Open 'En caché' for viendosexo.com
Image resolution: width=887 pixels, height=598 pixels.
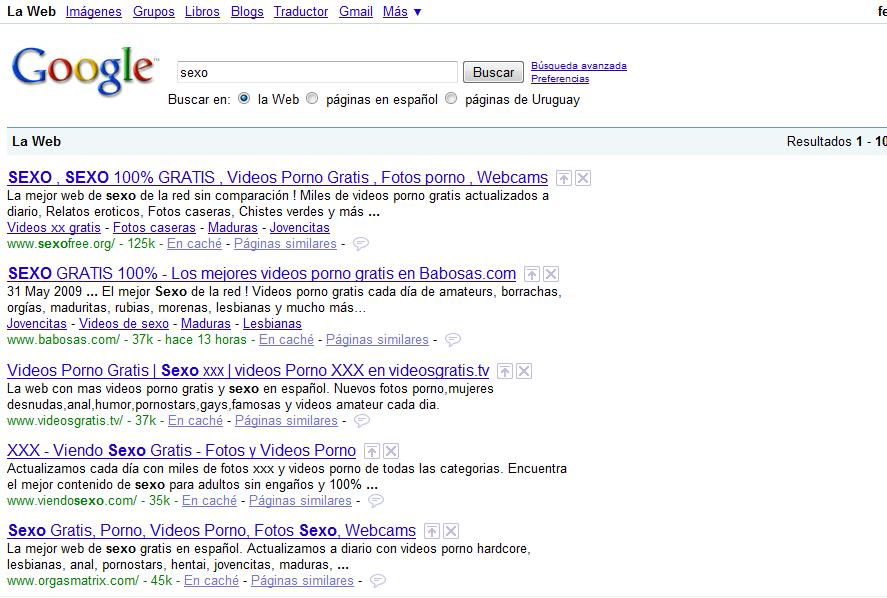coord(209,501)
